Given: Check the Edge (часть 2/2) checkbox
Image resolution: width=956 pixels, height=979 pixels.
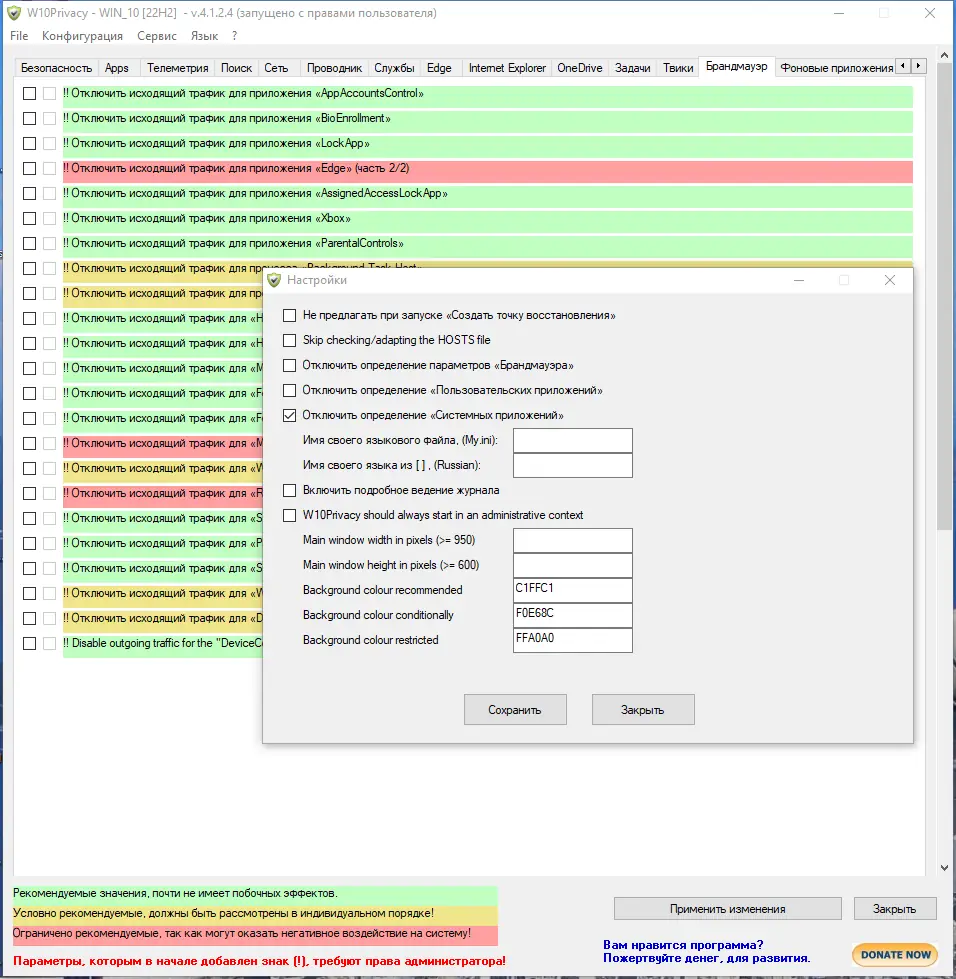Looking at the screenshot, I should tap(29, 169).
